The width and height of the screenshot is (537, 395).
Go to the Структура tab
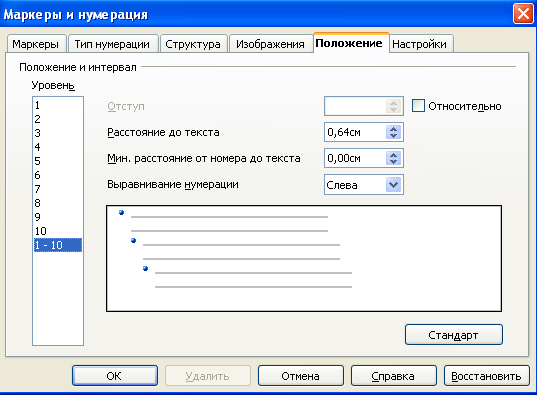pos(193,44)
